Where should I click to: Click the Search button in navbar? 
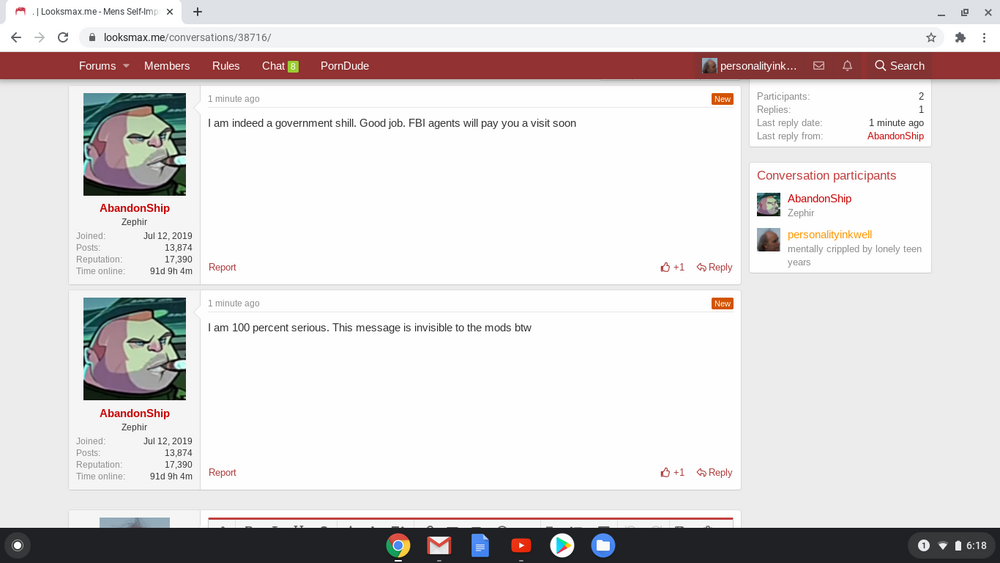(899, 66)
